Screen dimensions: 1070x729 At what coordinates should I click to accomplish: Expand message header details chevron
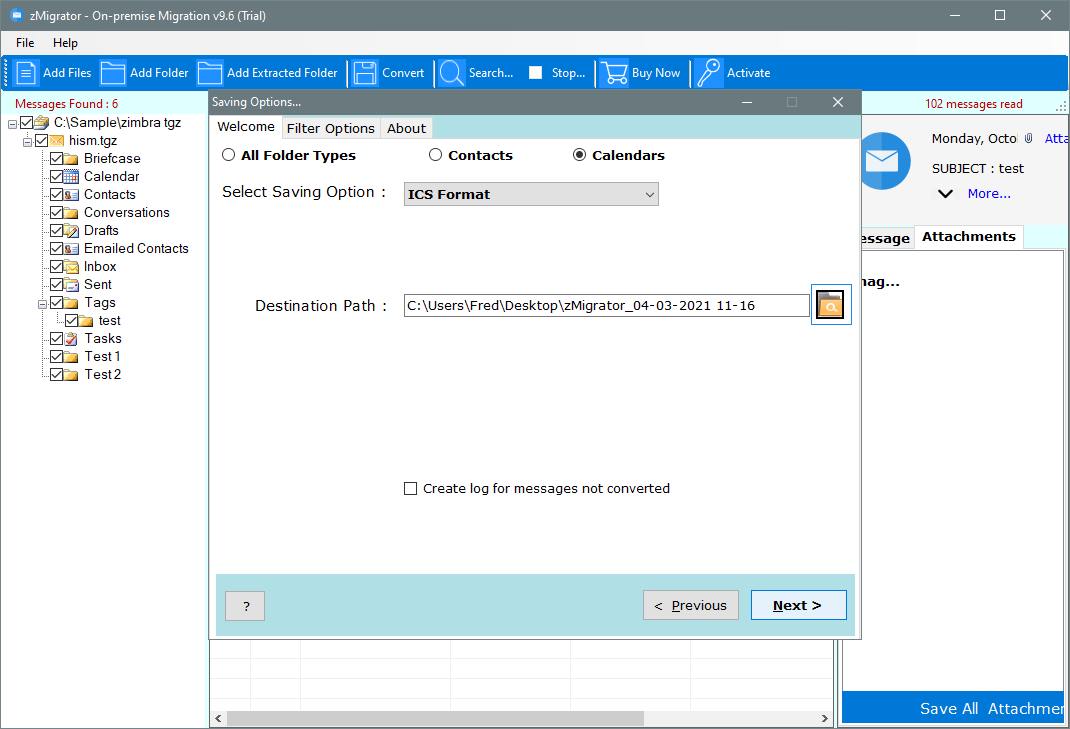coord(945,194)
